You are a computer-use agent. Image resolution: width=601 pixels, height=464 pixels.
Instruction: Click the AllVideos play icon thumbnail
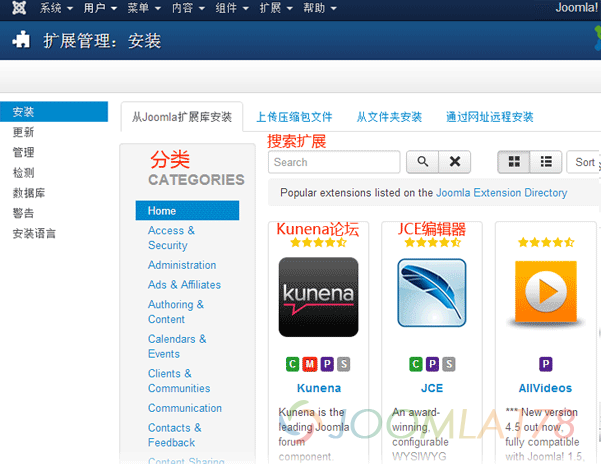546,292
